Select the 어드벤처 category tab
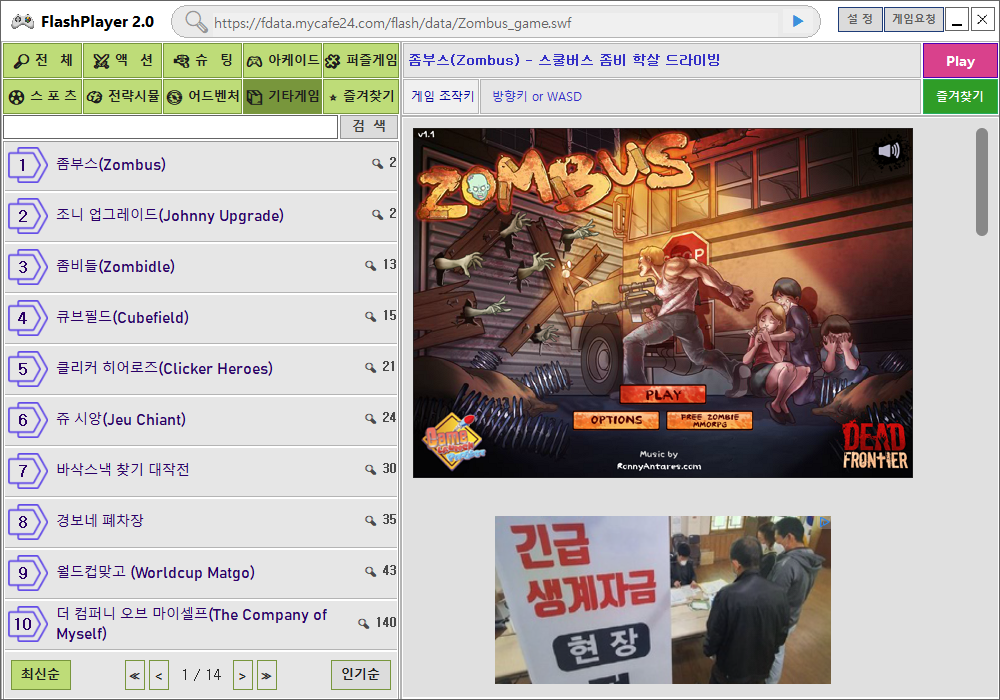Viewport: 1000px width, 700px height. 202,96
